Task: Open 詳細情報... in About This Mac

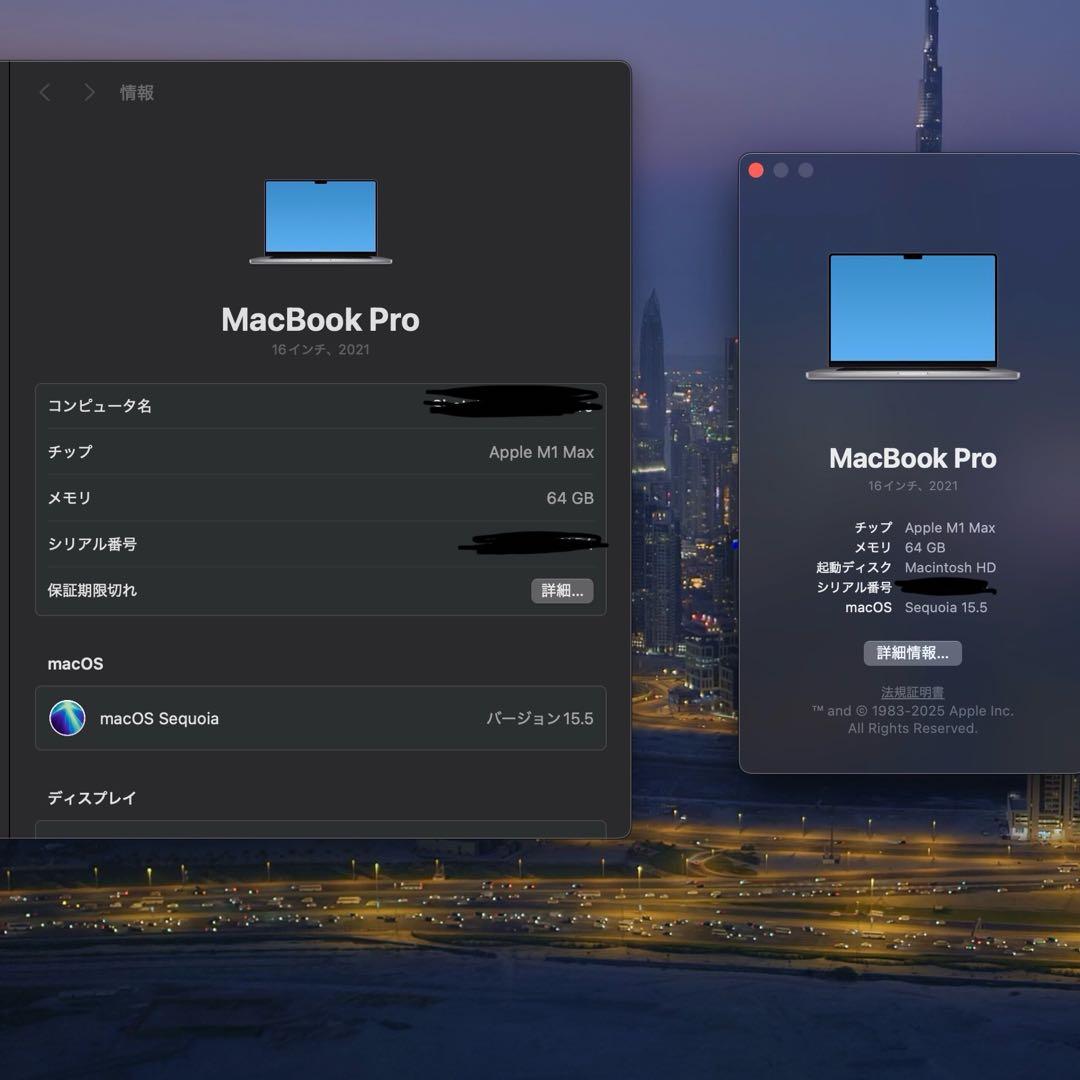Action: [x=911, y=653]
